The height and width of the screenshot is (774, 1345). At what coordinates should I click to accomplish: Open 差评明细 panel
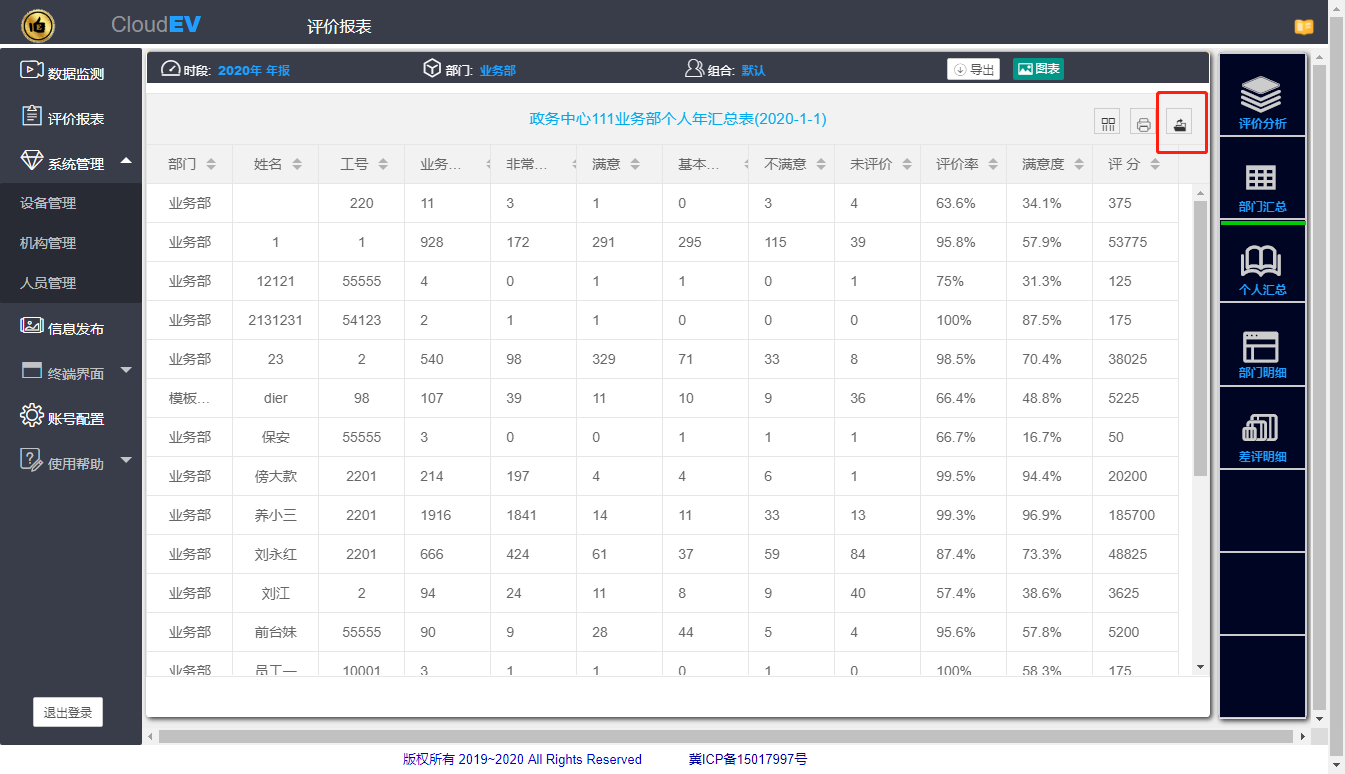point(1262,430)
